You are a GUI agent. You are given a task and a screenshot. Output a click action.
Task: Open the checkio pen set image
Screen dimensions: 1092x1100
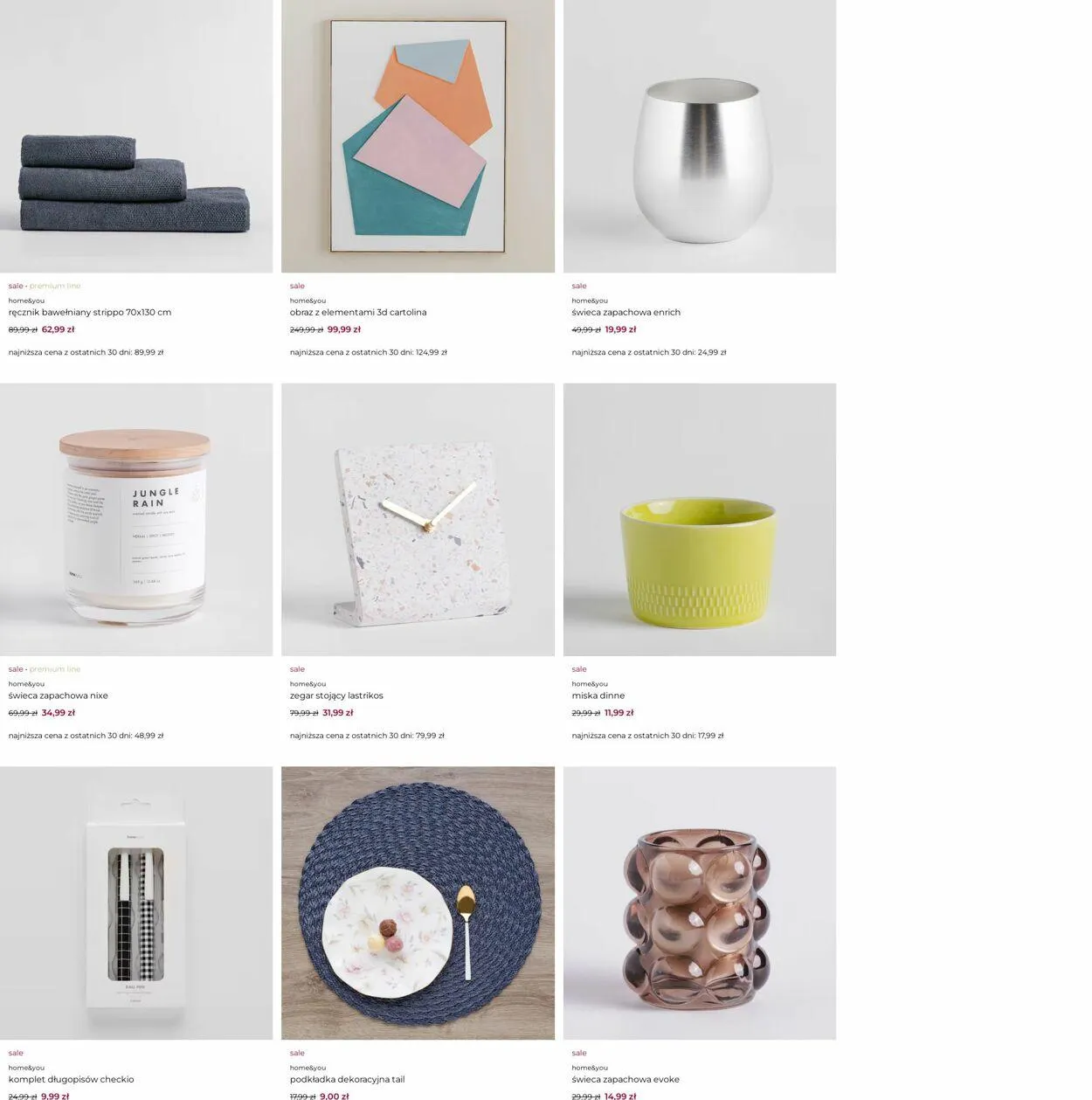point(136,903)
